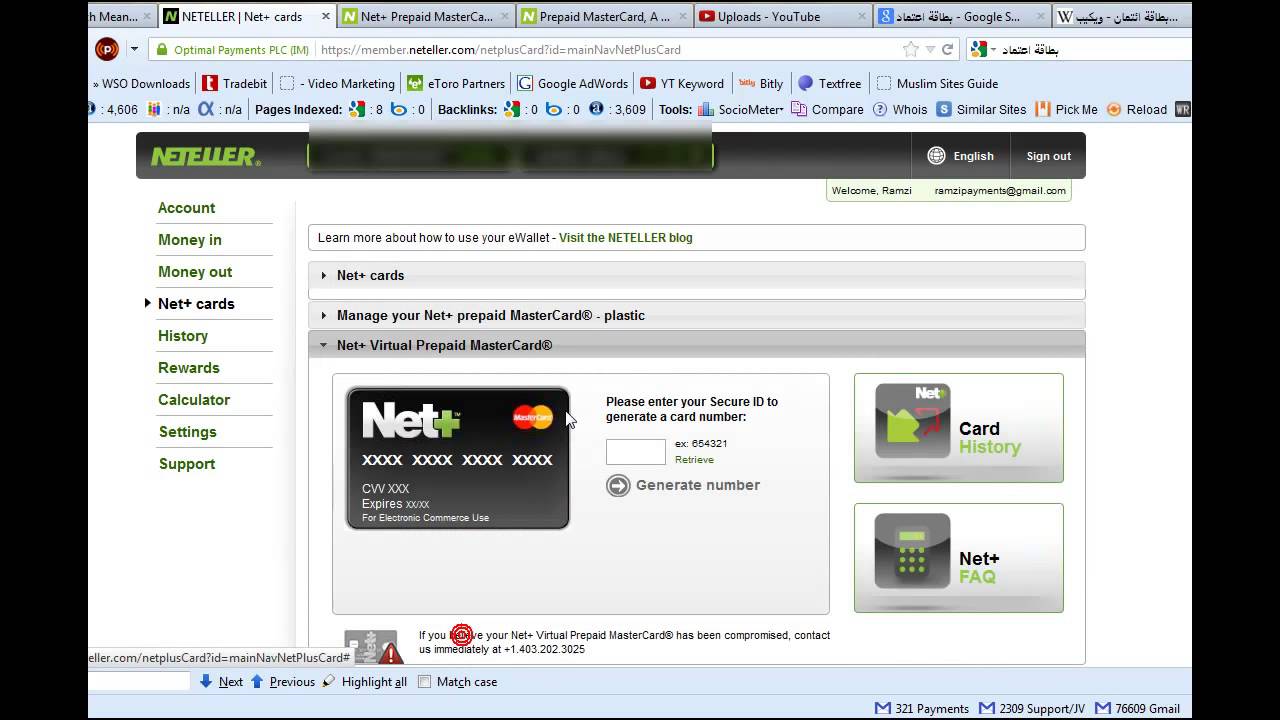The height and width of the screenshot is (720, 1280).
Task: Click the MasterCard logo on Net+ card
Action: coord(533,417)
